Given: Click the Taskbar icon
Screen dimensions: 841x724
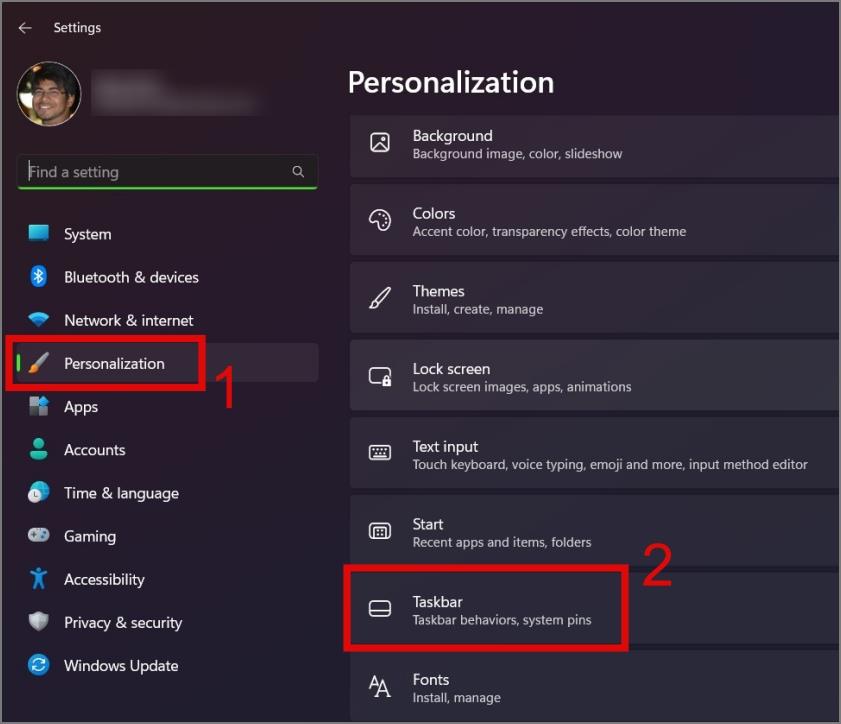Looking at the screenshot, I should pyautogui.click(x=380, y=609).
